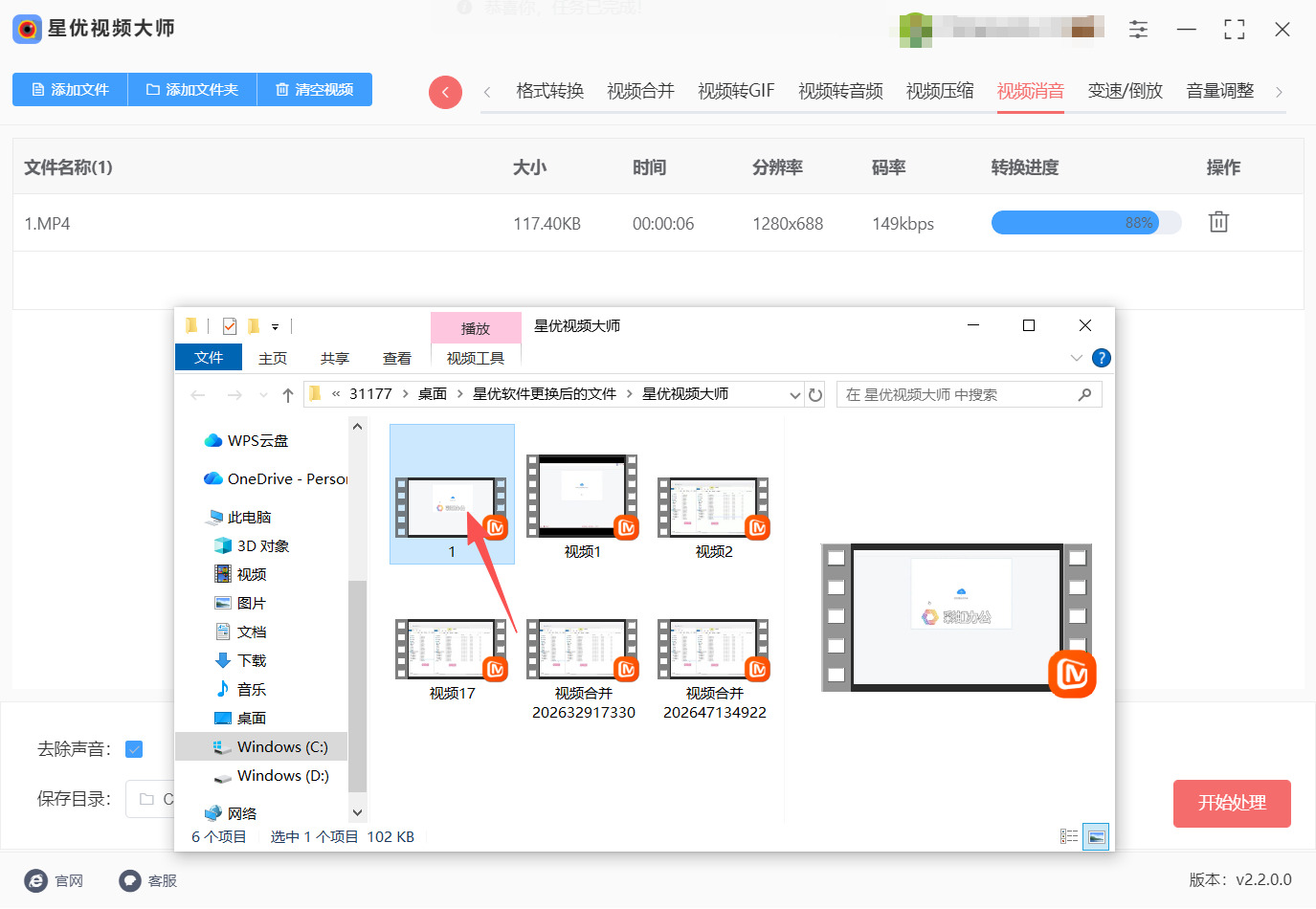Open the settings sliders icon in title bar
1316x909 pixels.
tap(1138, 30)
